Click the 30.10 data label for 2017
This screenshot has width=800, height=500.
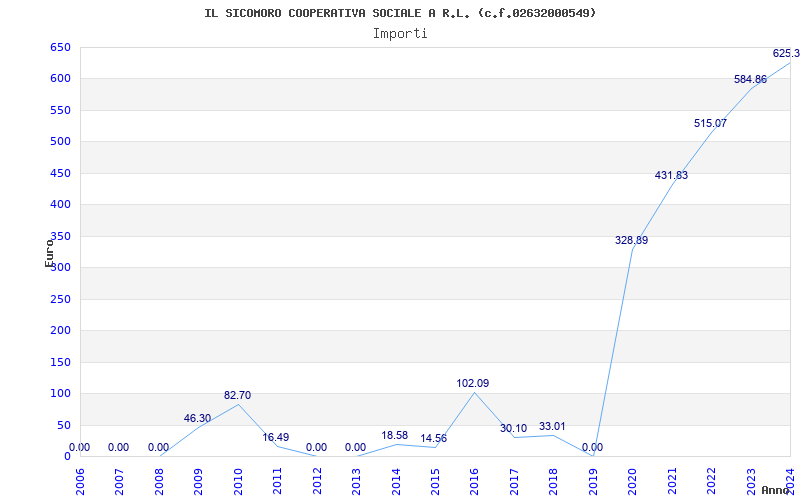pyautogui.click(x=513, y=428)
